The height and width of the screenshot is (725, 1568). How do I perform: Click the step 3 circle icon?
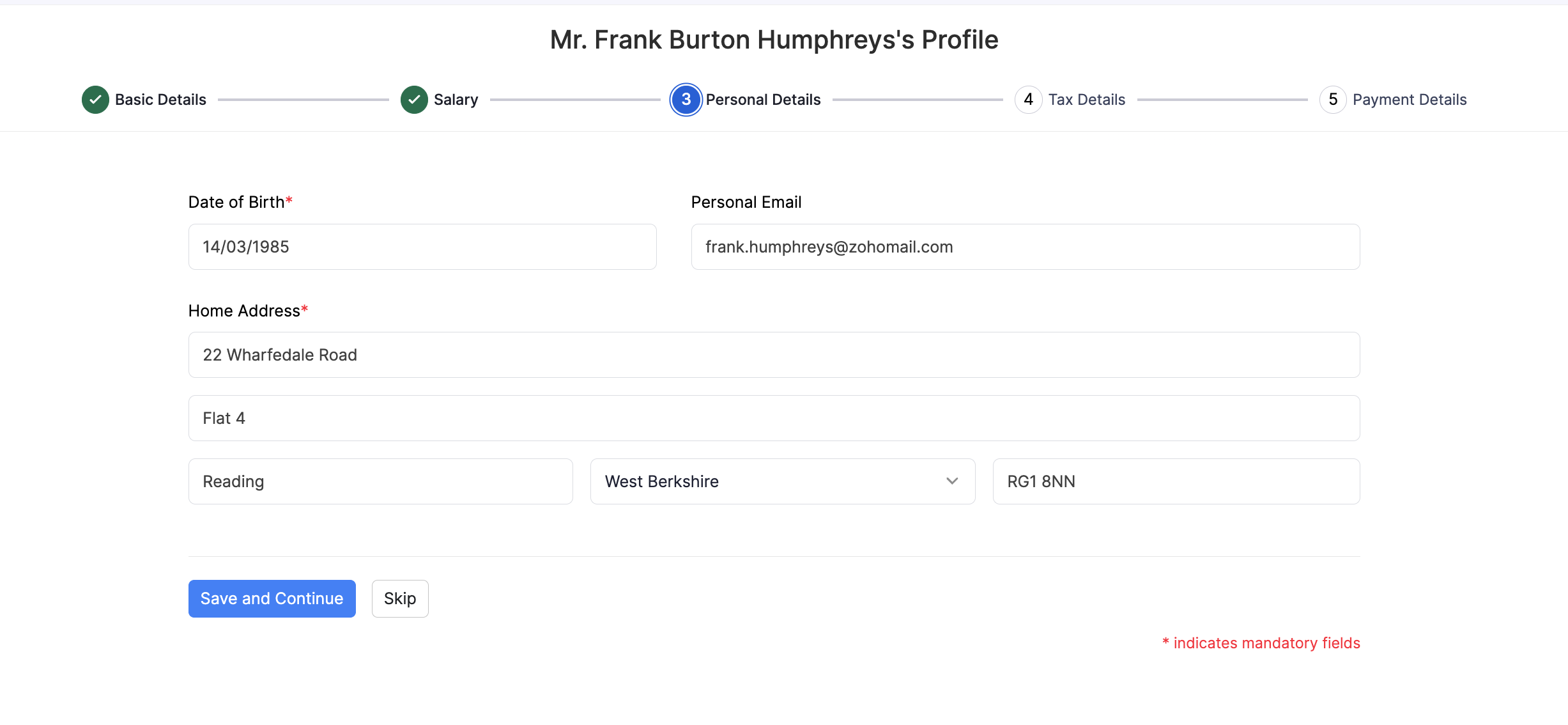tap(686, 100)
